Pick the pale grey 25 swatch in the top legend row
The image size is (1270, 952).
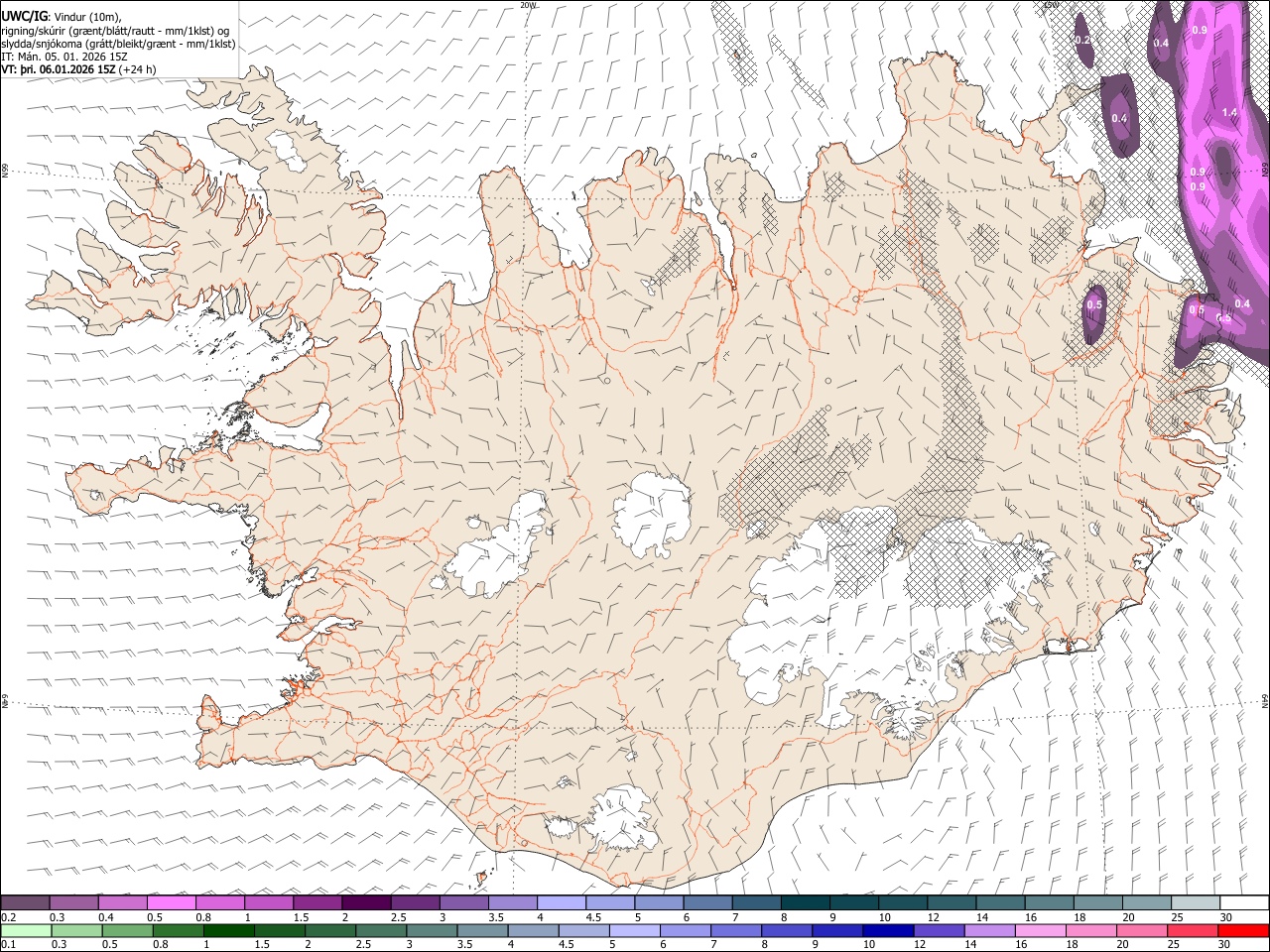click(x=1196, y=903)
